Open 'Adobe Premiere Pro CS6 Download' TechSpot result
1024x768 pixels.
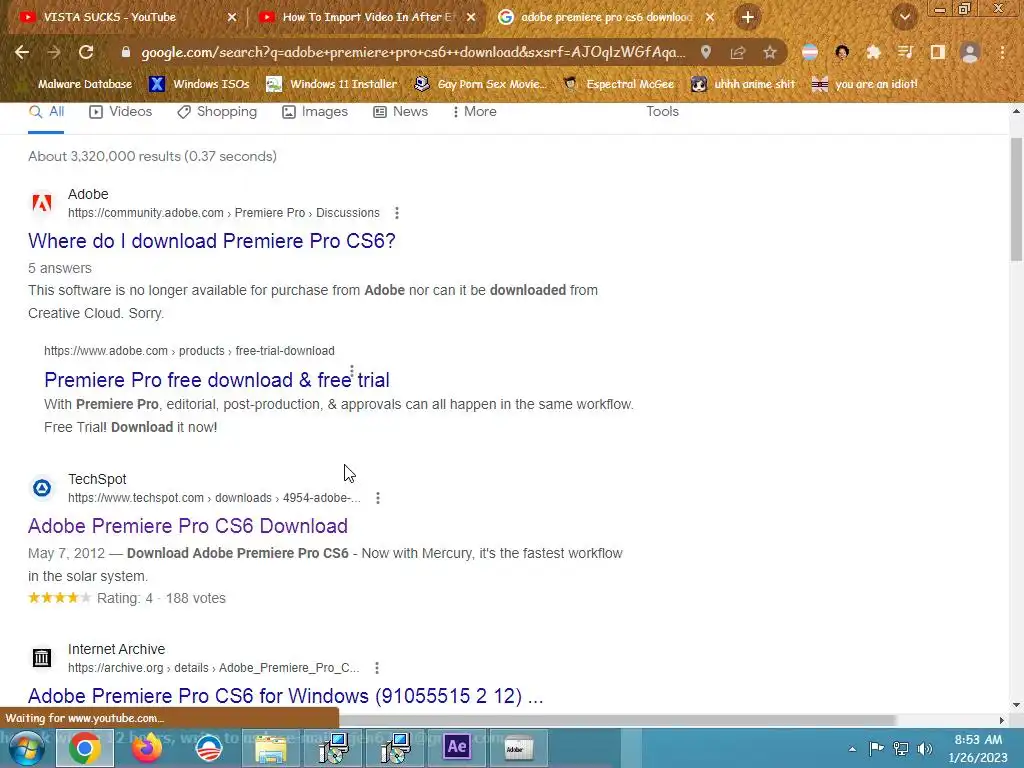(x=187, y=526)
